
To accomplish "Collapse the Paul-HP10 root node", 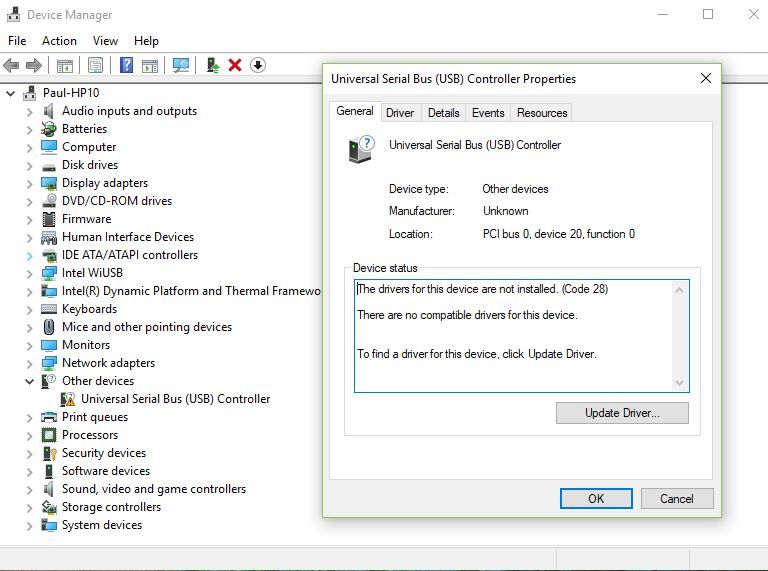I will 11,93.
